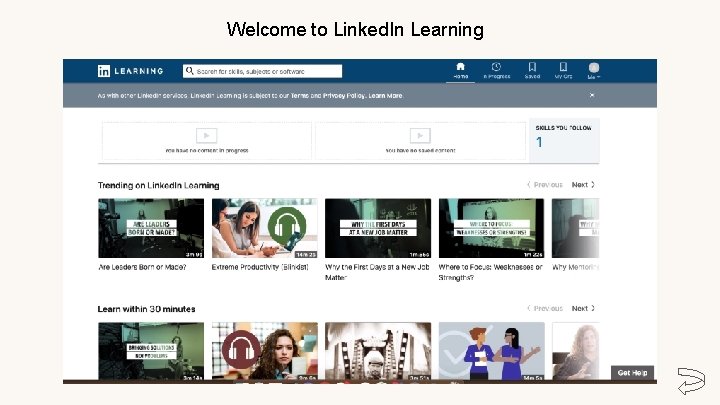Viewport: 720px width, 405px height.
Task: Open the Skills You Follow panel
Action: click(x=564, y=140)
